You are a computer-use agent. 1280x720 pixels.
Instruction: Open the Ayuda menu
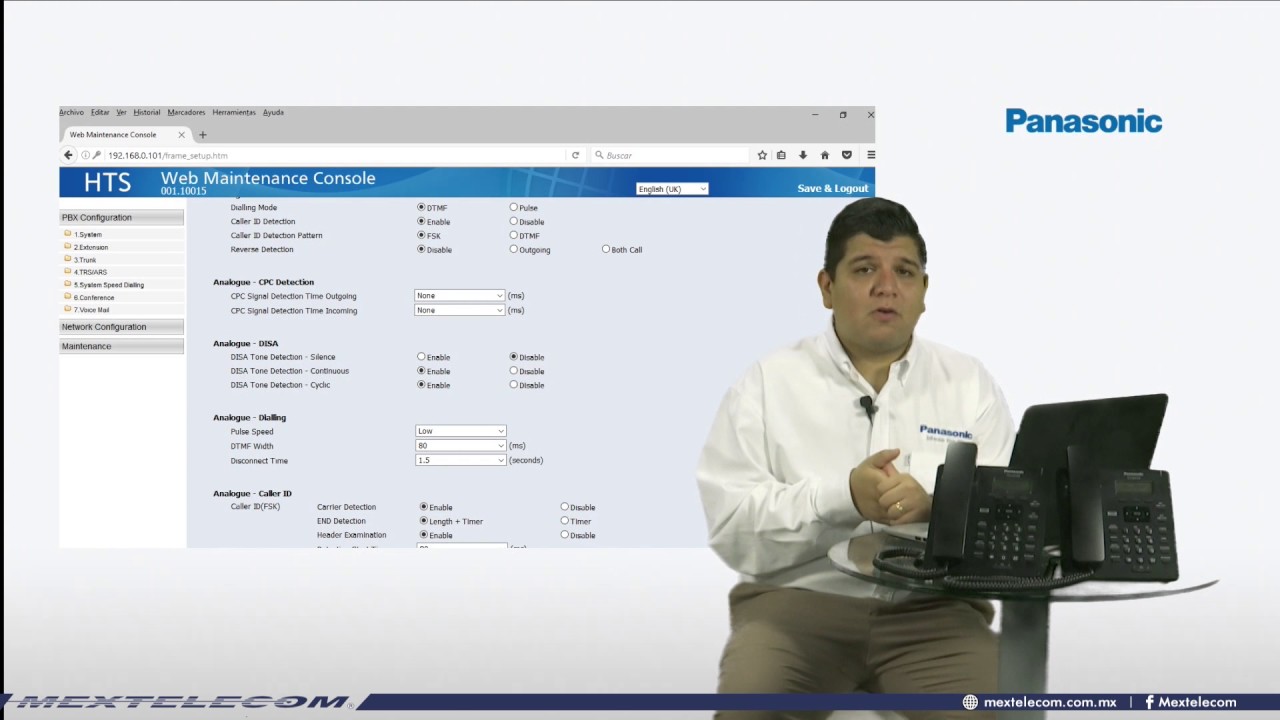click(x=273, y=112)
